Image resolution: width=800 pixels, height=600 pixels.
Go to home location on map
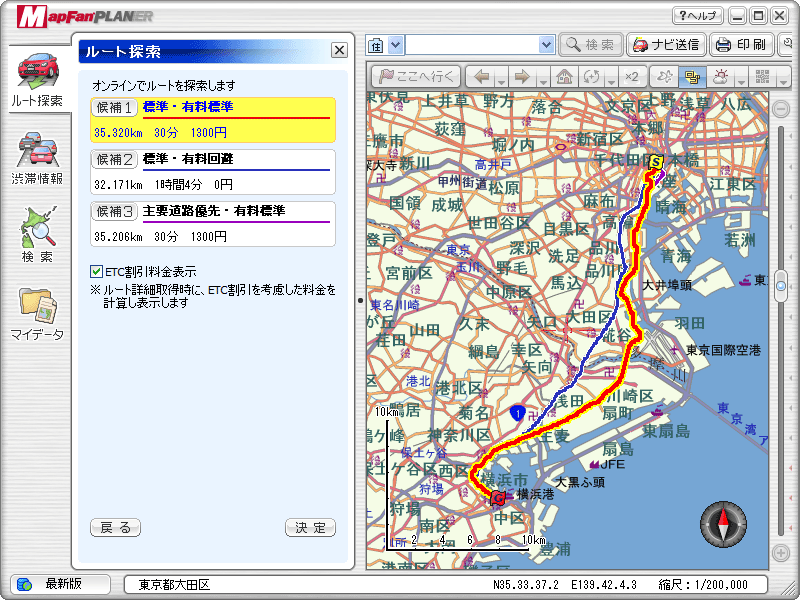(564, 77)
